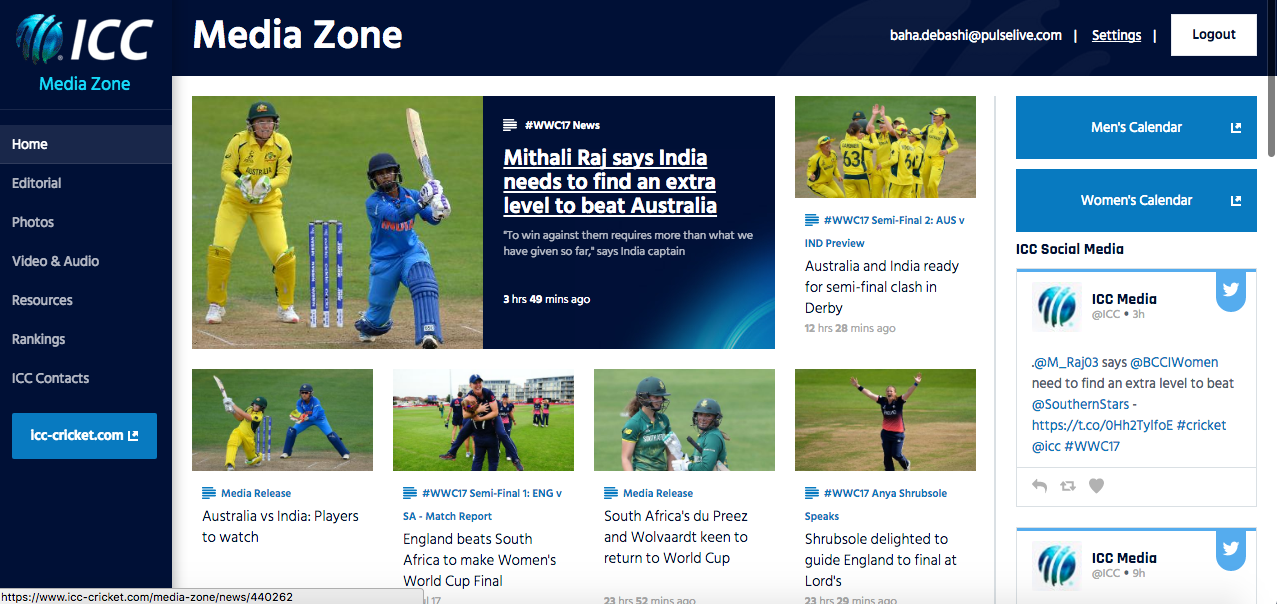1277x604 pixels.
Task: Click article icon beside Australia vs India Media Release
Action: click(x=209, y=493)
